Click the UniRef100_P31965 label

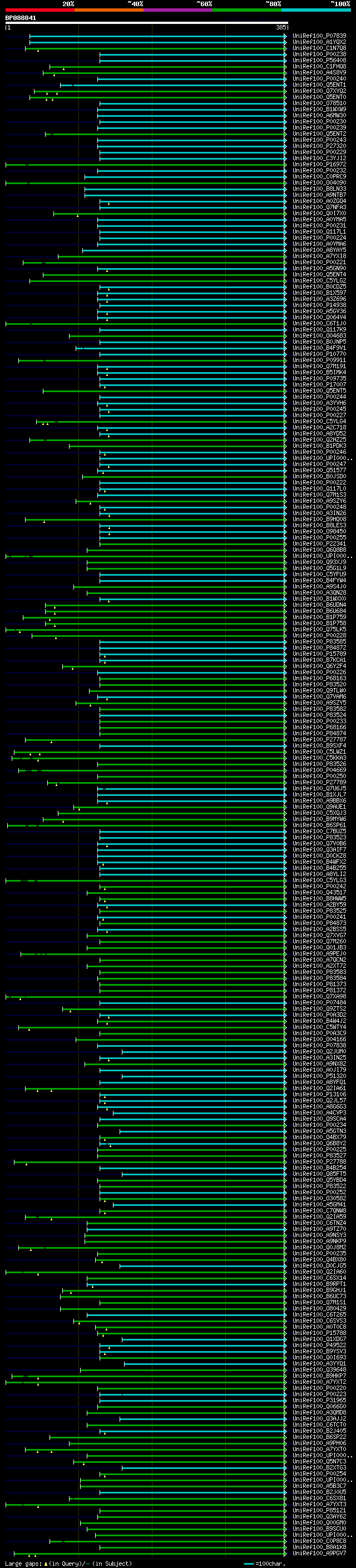point(319,1400)
